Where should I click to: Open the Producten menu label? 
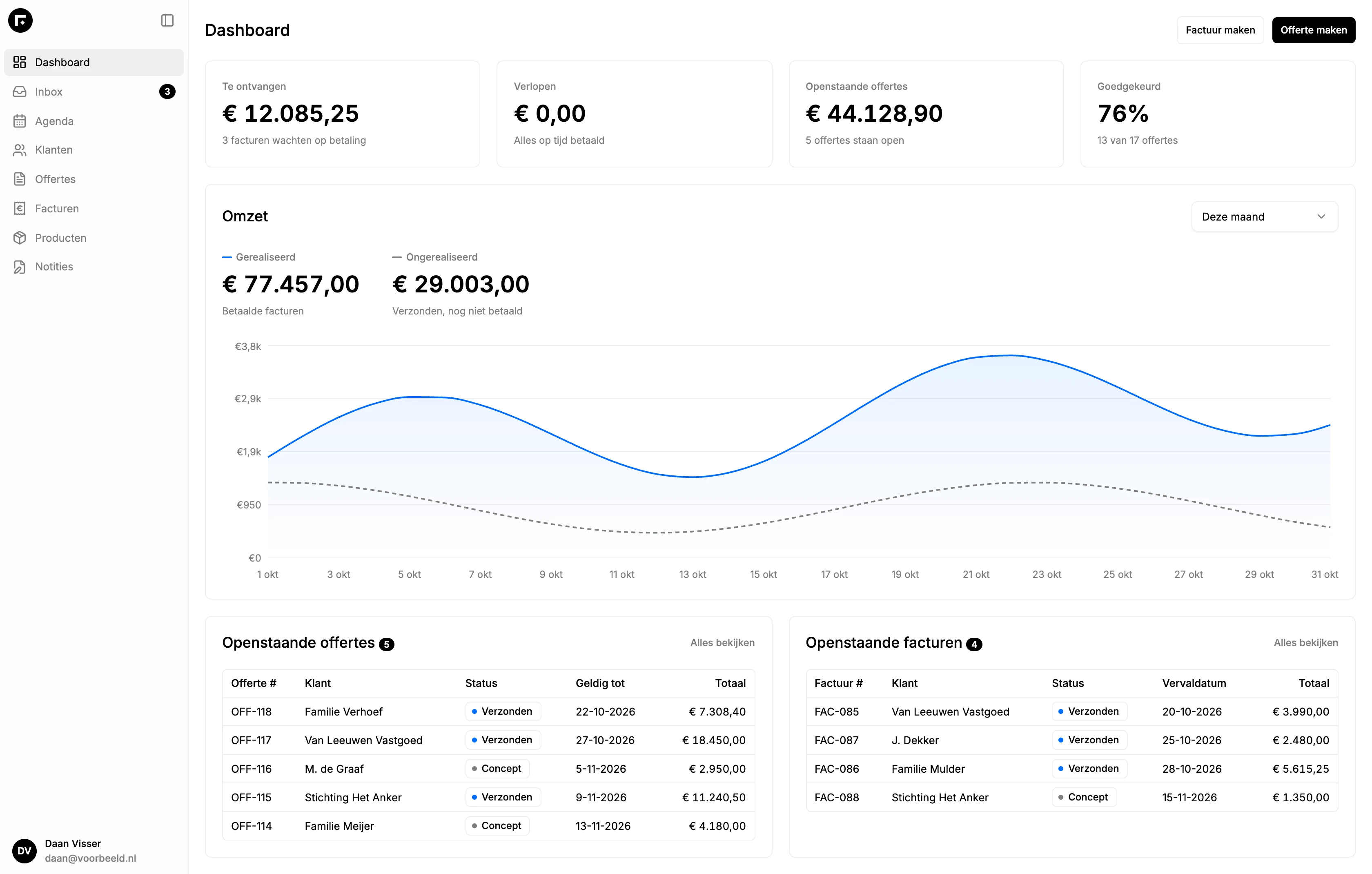tap(61, 238)
